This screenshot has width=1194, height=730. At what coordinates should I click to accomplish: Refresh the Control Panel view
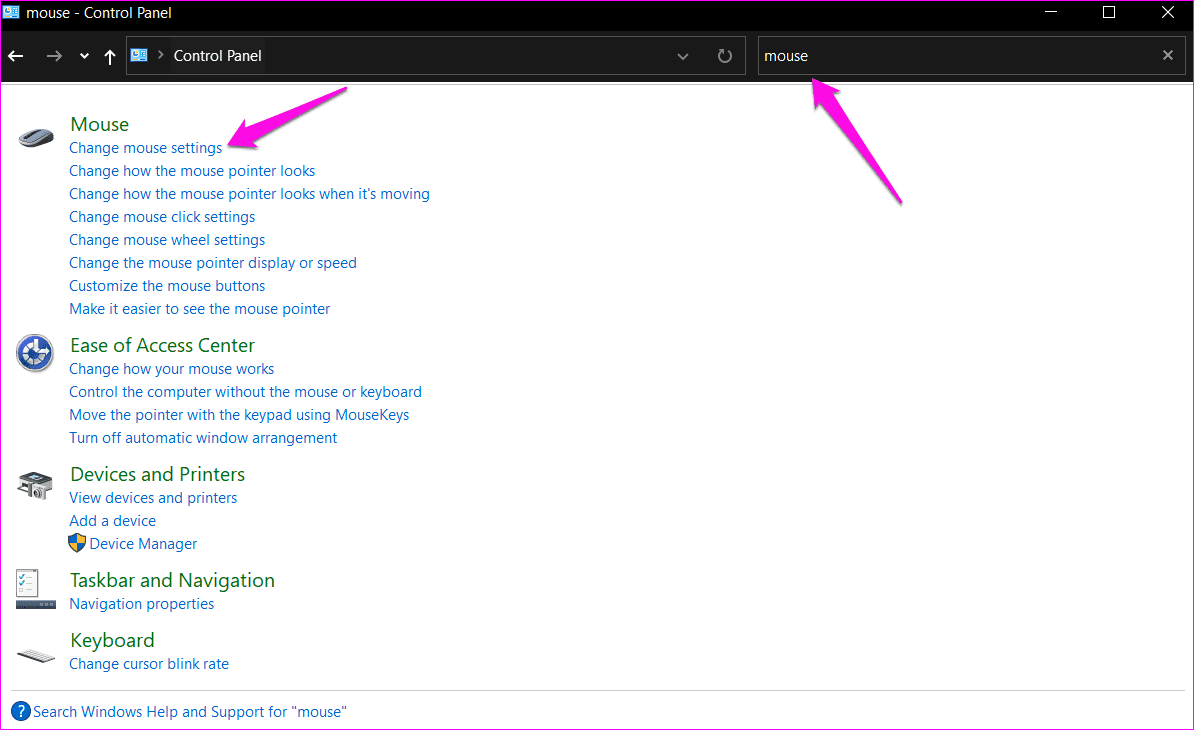tap(725, 56)
